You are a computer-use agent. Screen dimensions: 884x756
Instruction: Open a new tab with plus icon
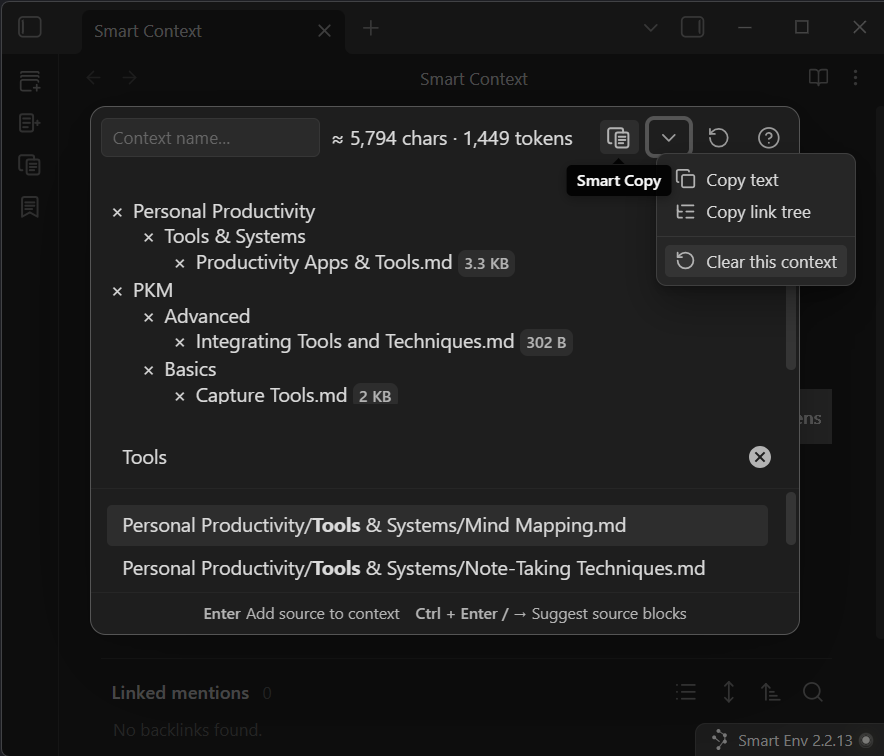370,28
